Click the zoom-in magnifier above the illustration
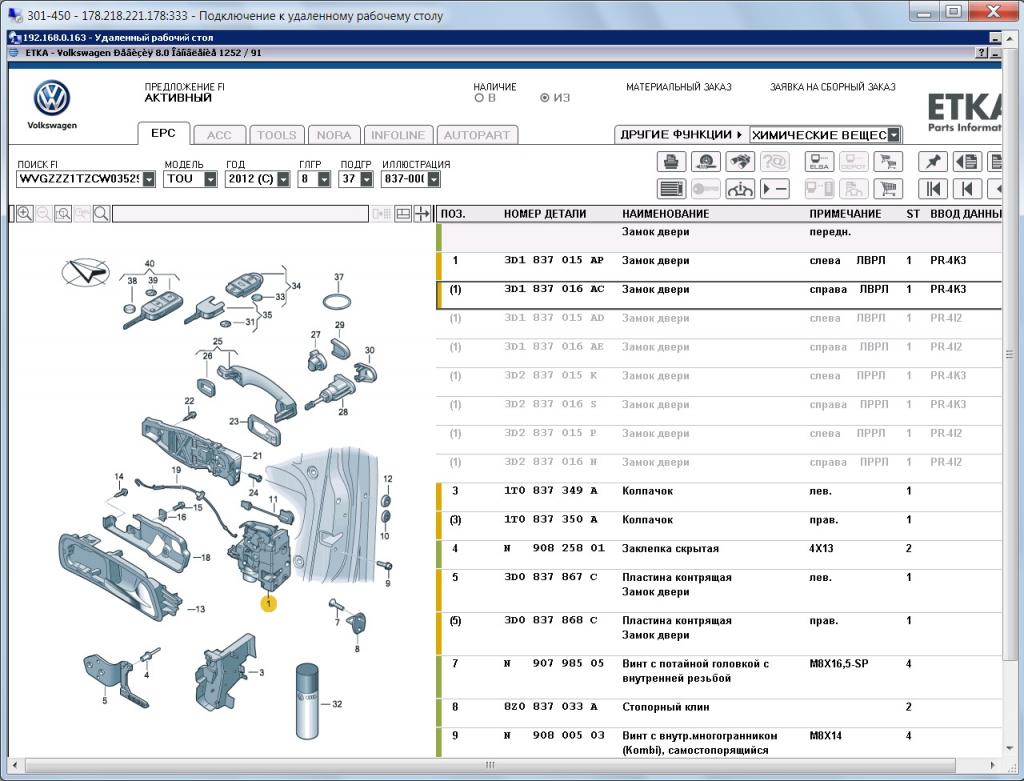Image resolution: width=1024 pixels, height=781 pixels. 25,214
